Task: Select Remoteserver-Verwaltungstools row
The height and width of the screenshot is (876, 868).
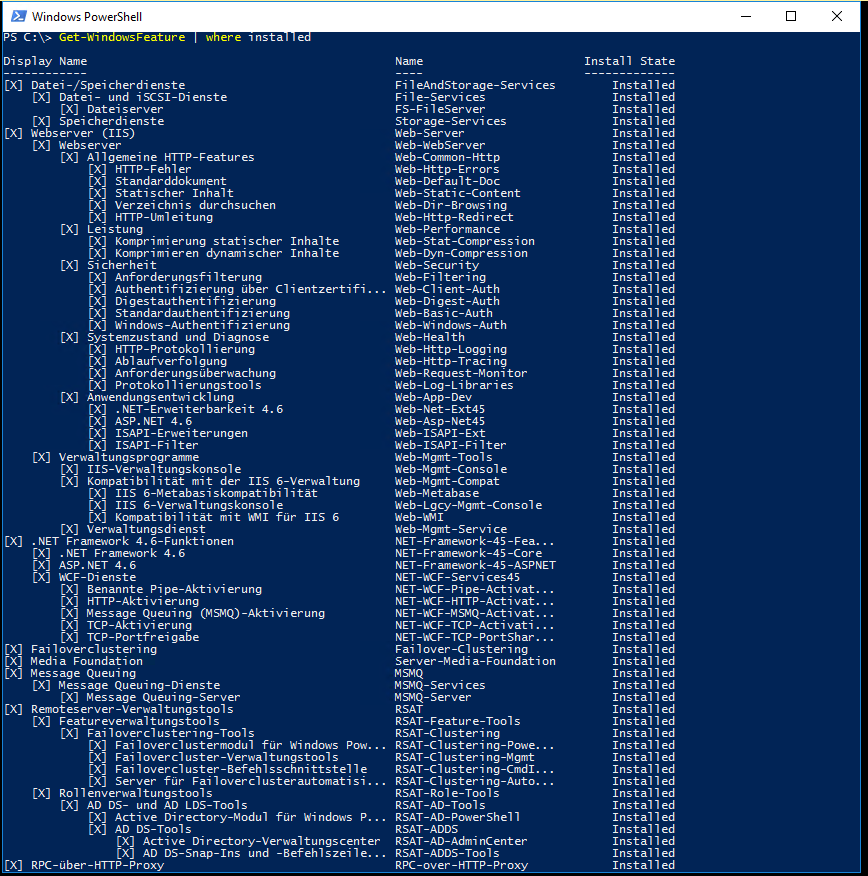Action: [339, 710]
